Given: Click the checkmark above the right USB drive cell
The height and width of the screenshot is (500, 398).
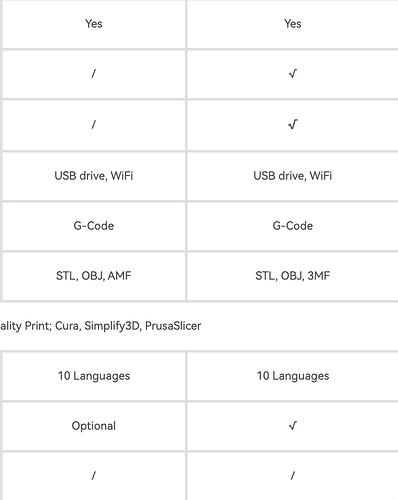Looking at the screenshot, I should (293, 124).
